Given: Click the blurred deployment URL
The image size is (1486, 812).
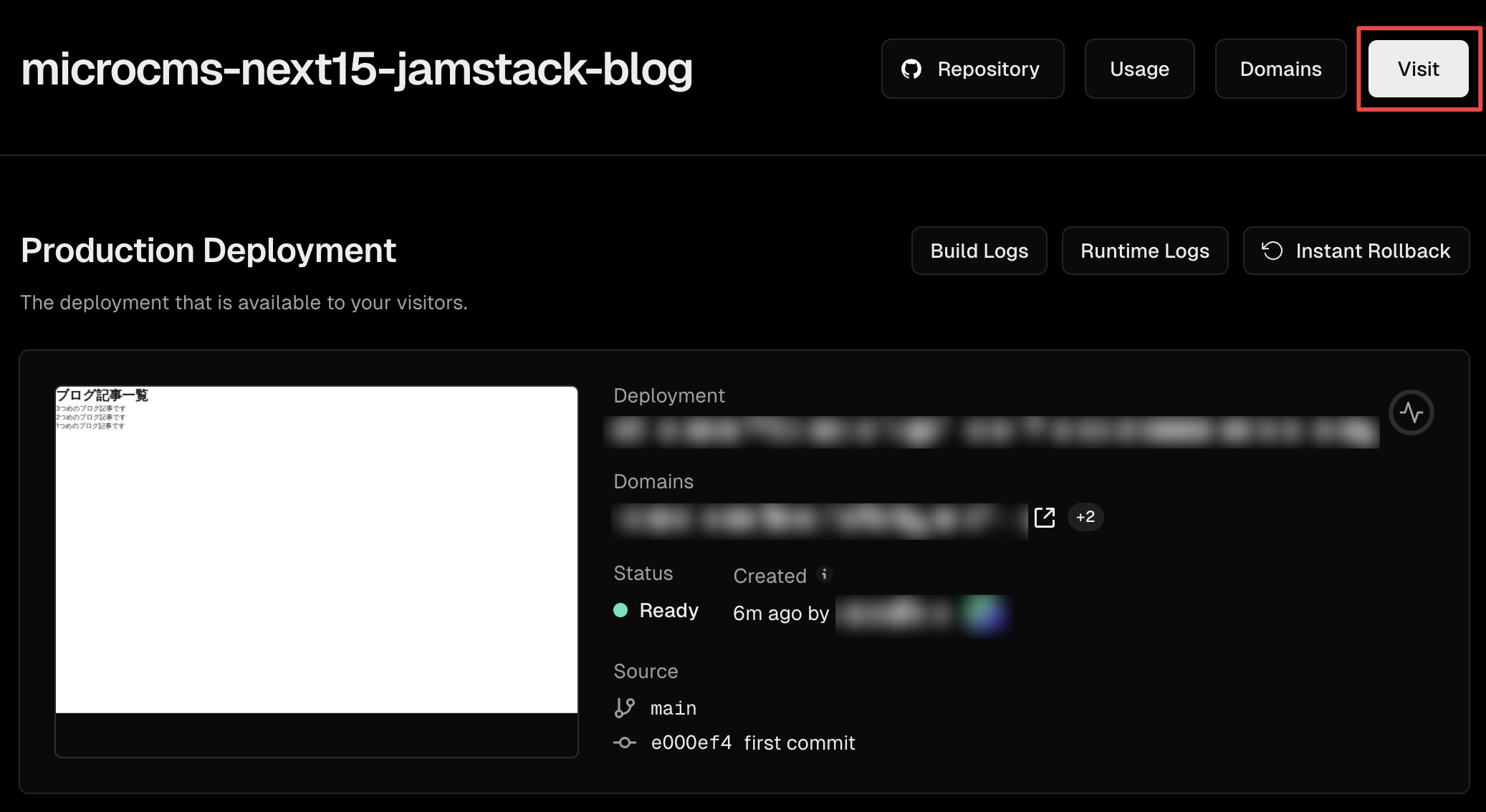Looking at the screenshot, I should click(991, 432).
